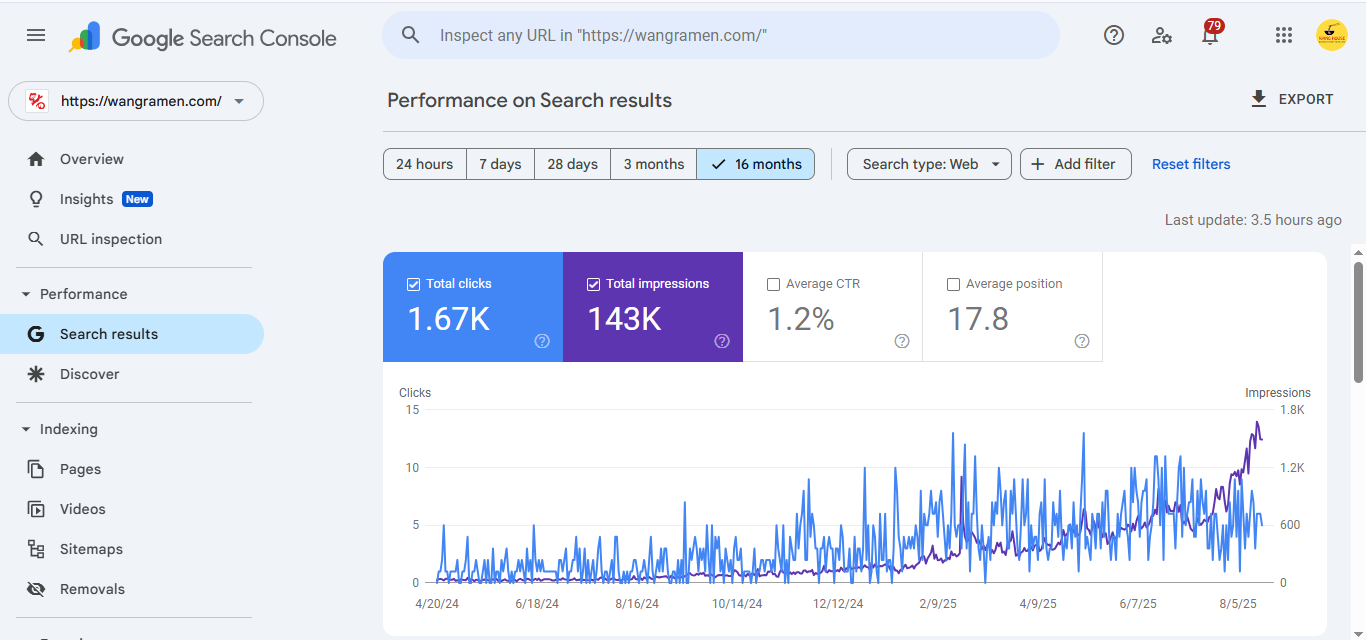Image resolution: width=1366 pixels, height=640 pixels.
Task: Enable the Average position checkbox
Action: [x=953, y=284]
